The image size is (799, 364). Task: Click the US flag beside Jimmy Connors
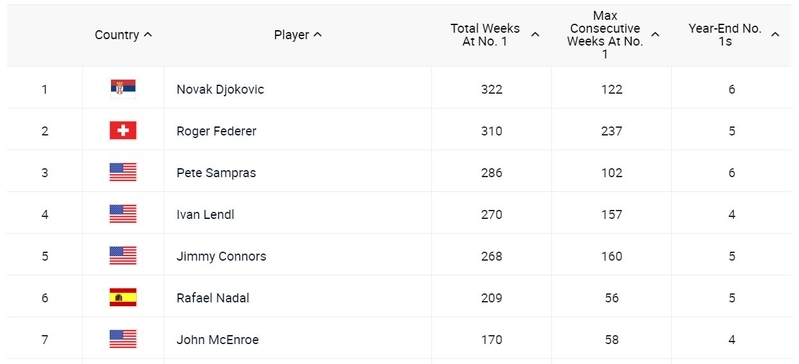point(123,256)
